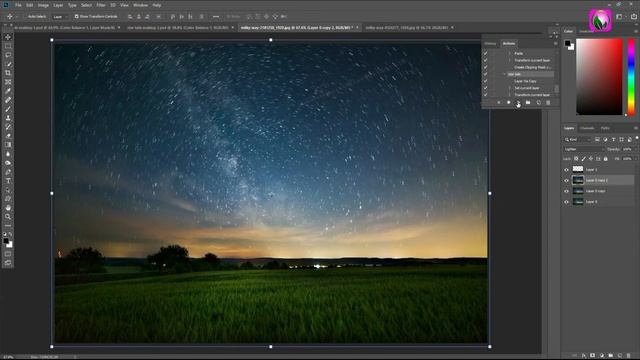Viewport: 640px width, 360px height.
Task: Click the Stop recording button in Actions panel
Action: click(x=499, y=103)
